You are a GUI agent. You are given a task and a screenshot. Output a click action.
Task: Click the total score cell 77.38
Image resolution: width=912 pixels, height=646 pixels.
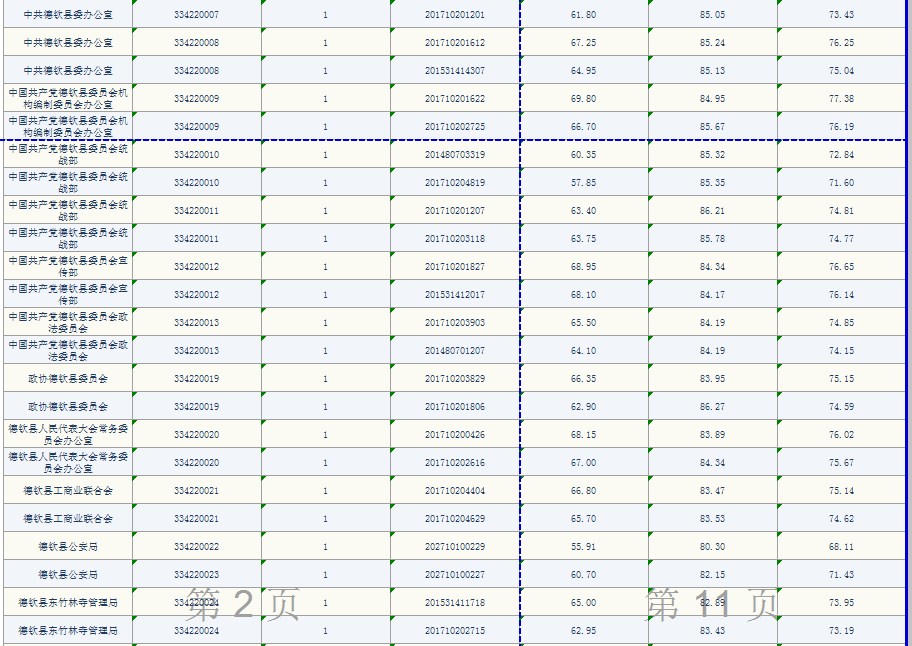[841, 99]
